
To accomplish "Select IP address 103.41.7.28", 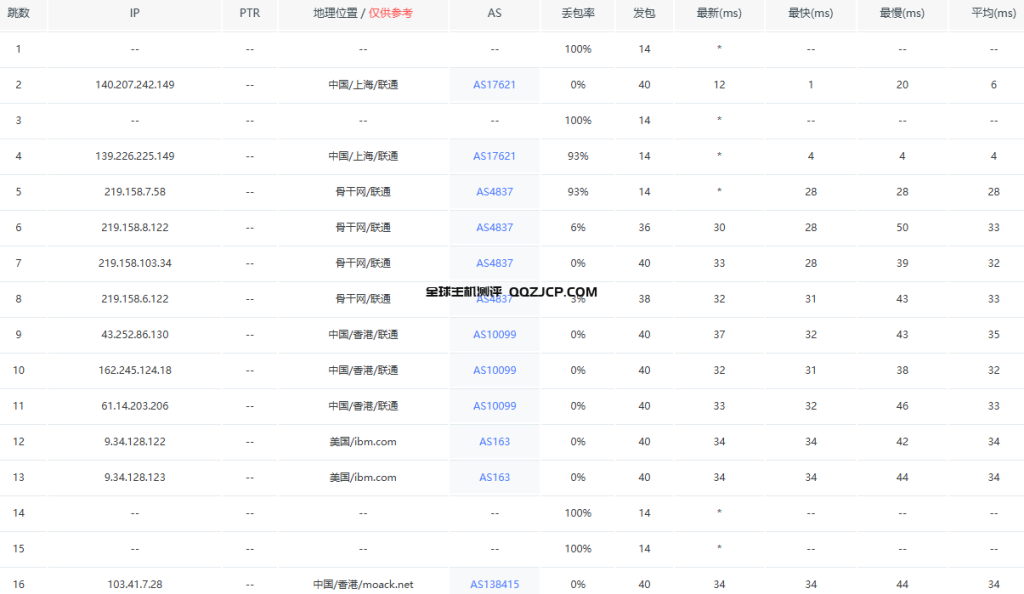I will coord(134,584).
